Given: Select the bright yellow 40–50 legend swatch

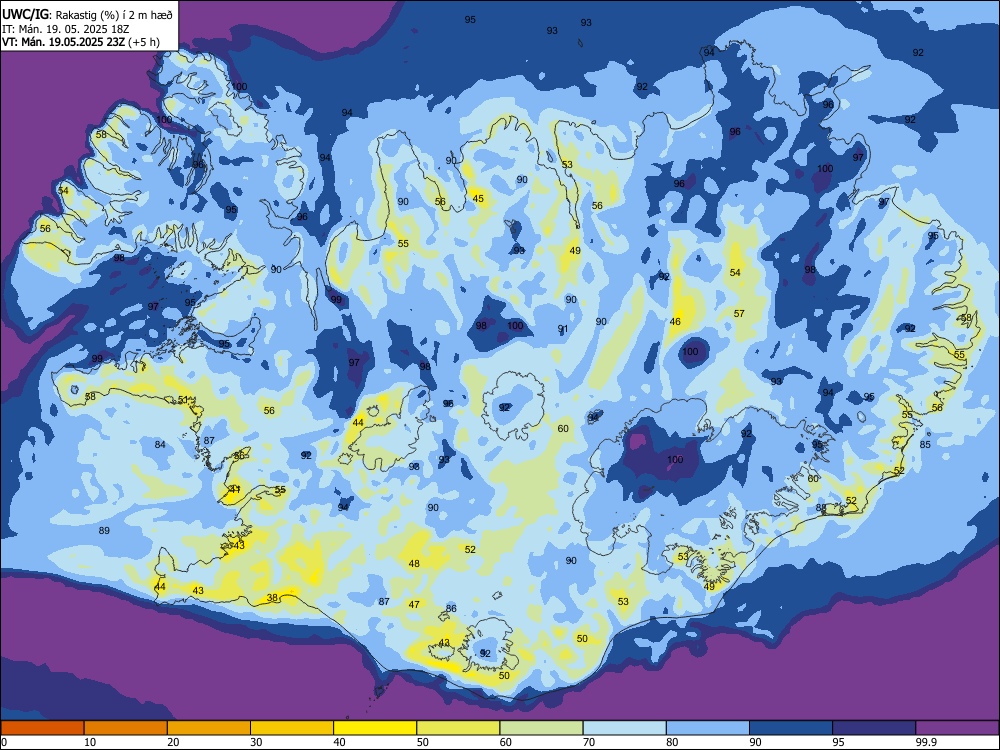Looking at the screenshot, I should pyautogui.click(x=375, y=728).
